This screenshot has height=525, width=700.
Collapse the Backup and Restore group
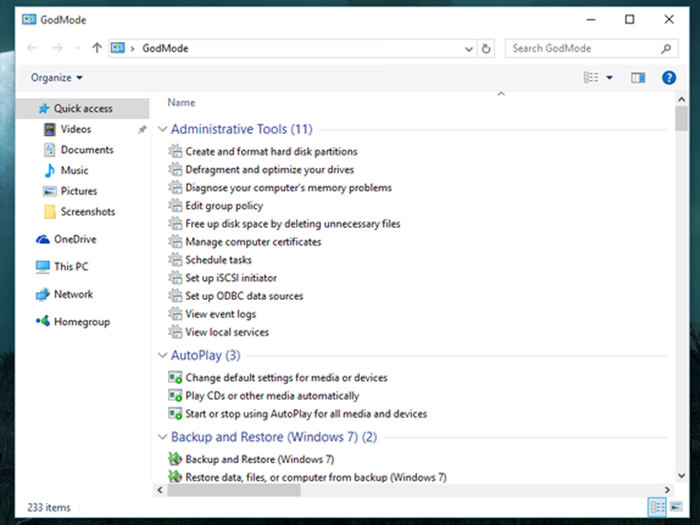[x=162, y=437]
